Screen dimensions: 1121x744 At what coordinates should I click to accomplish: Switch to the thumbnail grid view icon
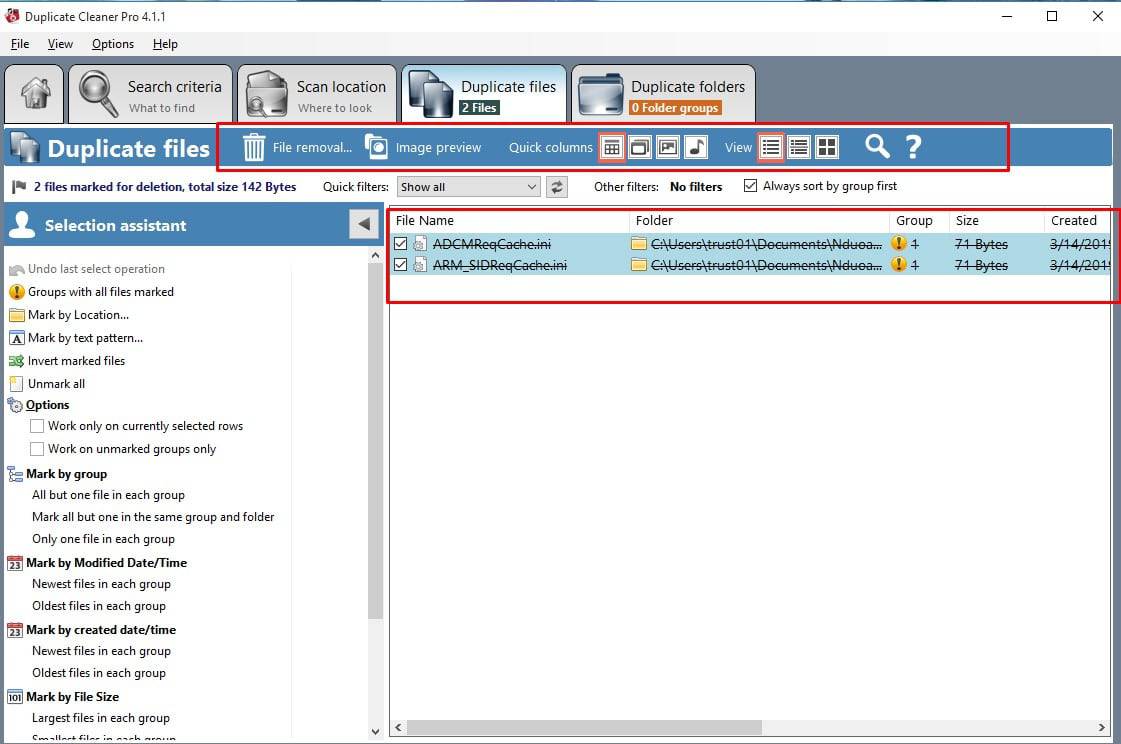(827, 147)
